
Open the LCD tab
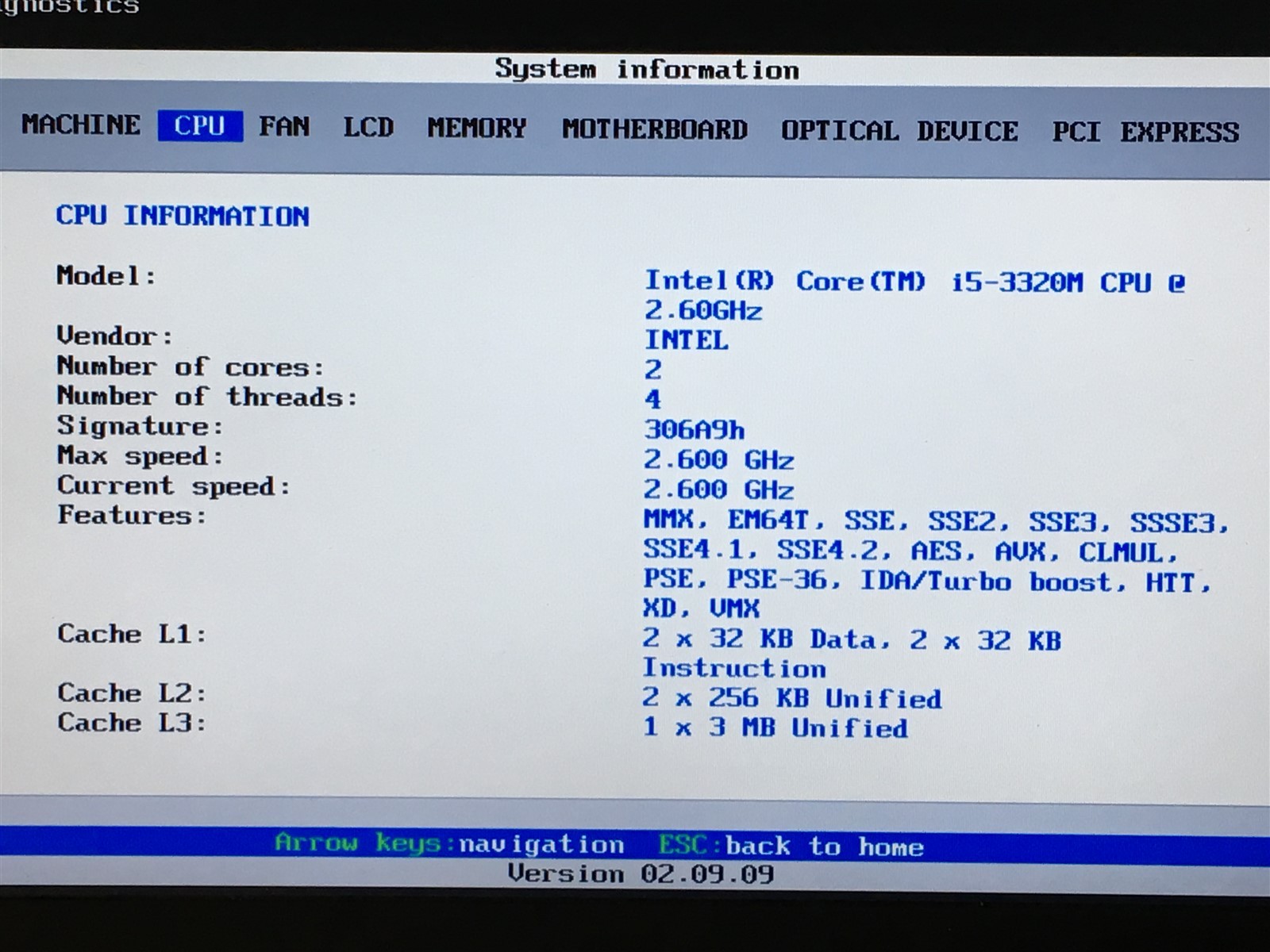(x=368, y=127)
